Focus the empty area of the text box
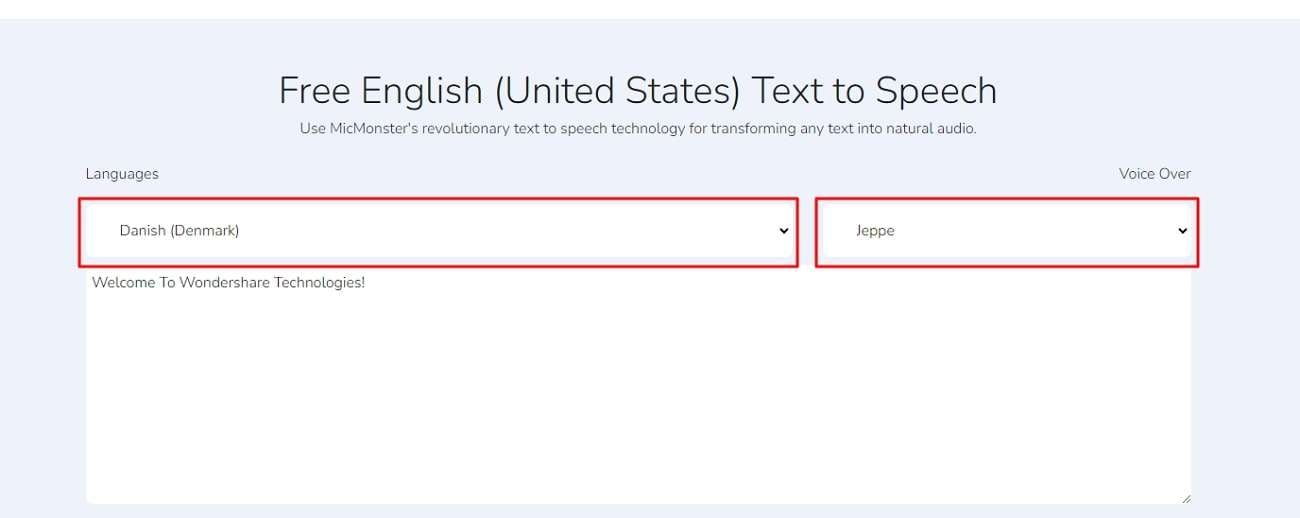The width and height of the screenshot is (1300, 518). (638, 400)
